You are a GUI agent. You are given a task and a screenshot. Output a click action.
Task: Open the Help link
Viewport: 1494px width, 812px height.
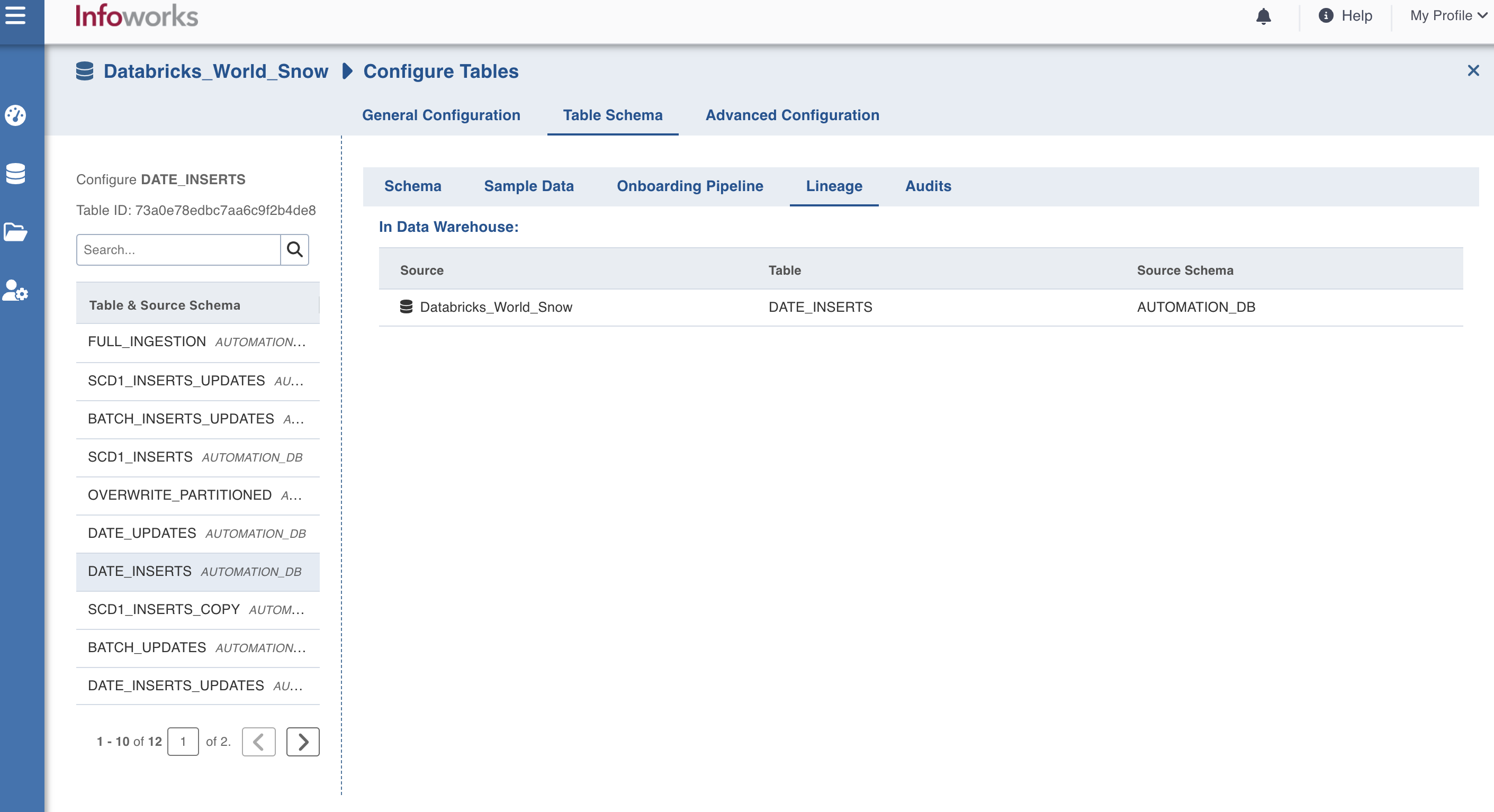(x=1356, y=16)
